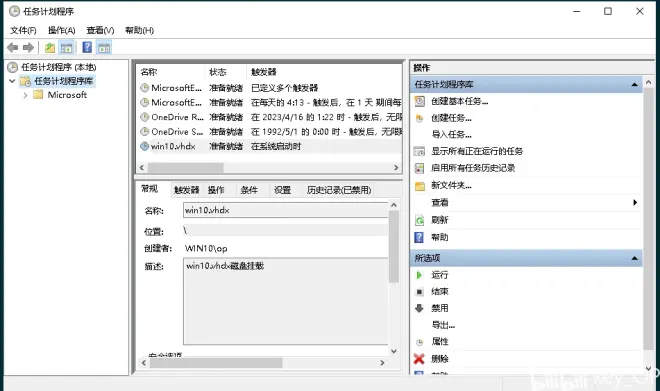This screenshot has width=660, height=391.
Task: Collapse the 任务计划程序库 actions section
Action: click(x=635, y=85)
